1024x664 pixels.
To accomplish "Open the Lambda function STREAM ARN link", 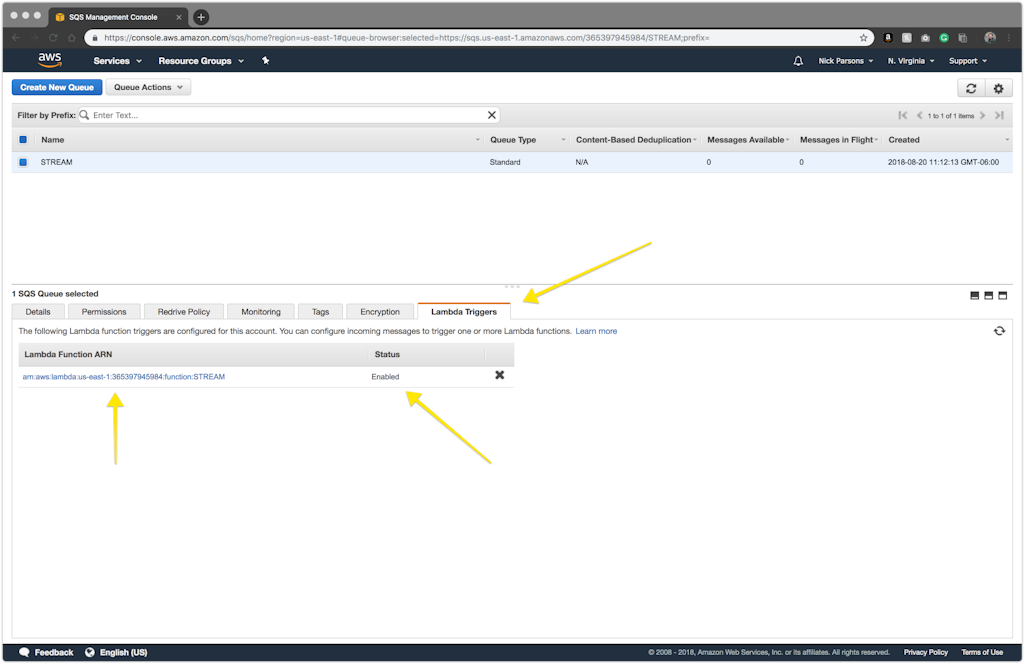I will [x=124, y=377].
